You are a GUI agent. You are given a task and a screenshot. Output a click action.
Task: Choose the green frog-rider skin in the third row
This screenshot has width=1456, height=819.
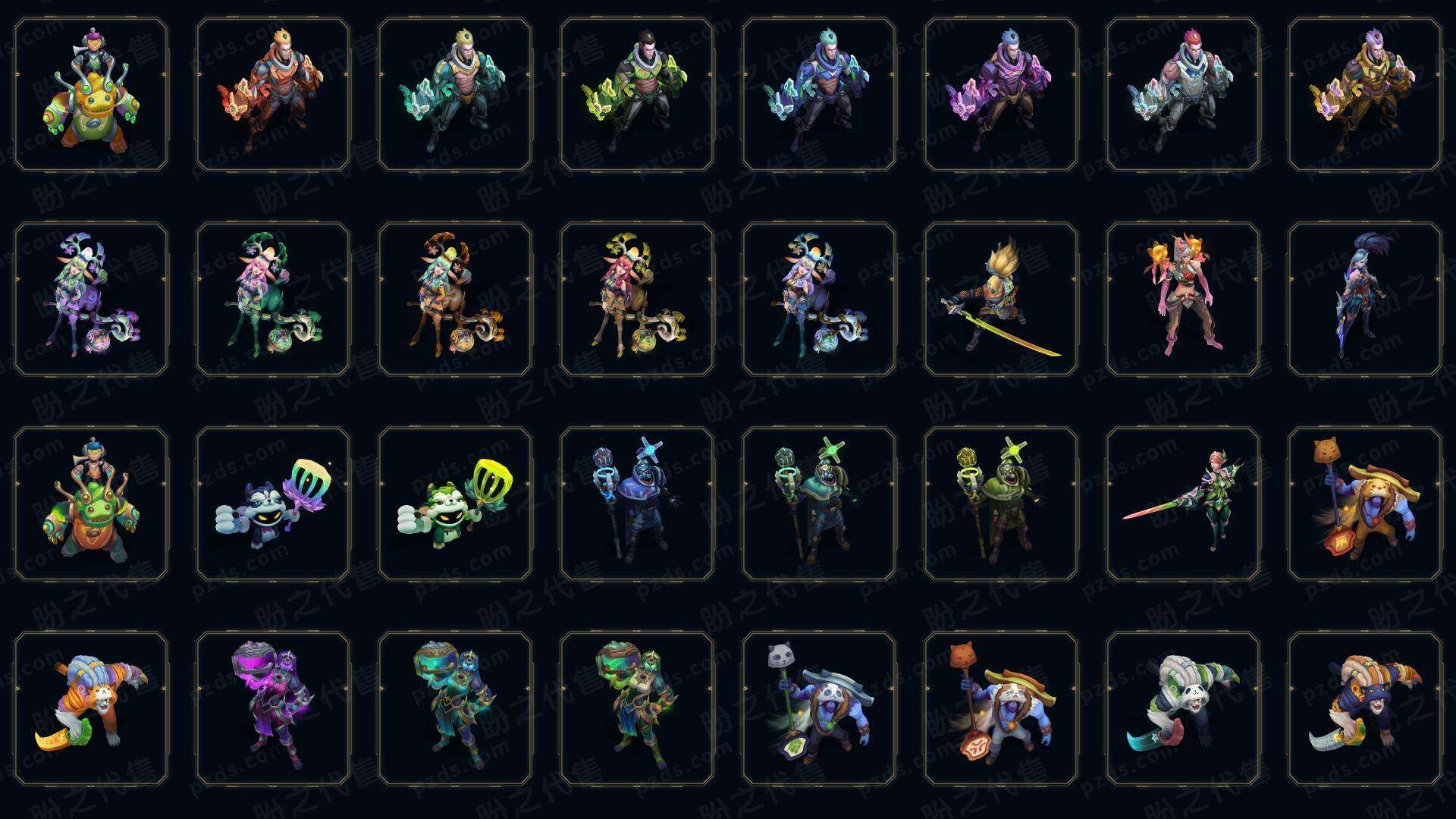click(x=91, y=504)
